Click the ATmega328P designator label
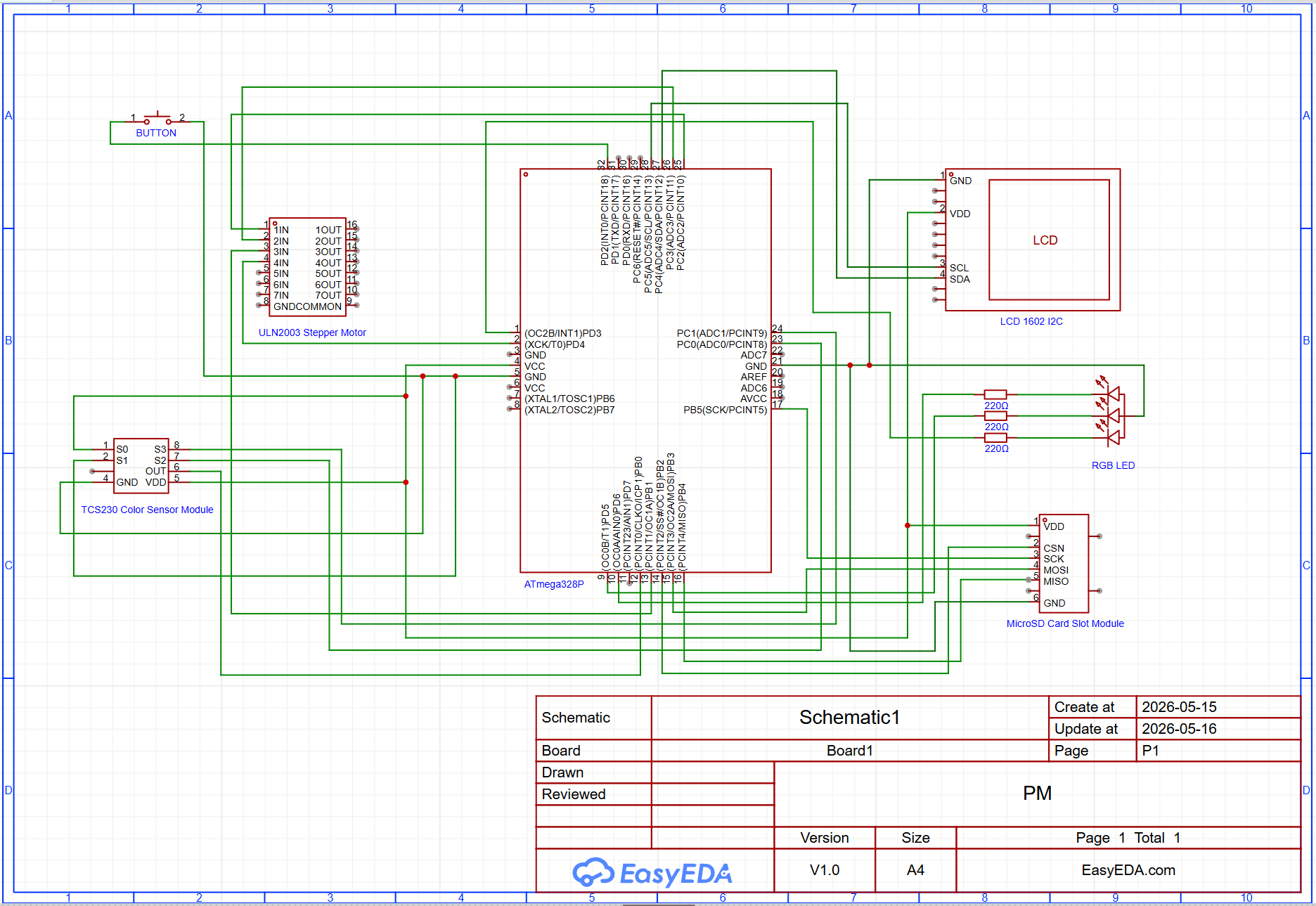This screenshot has width=1316, height=906. 554,584
